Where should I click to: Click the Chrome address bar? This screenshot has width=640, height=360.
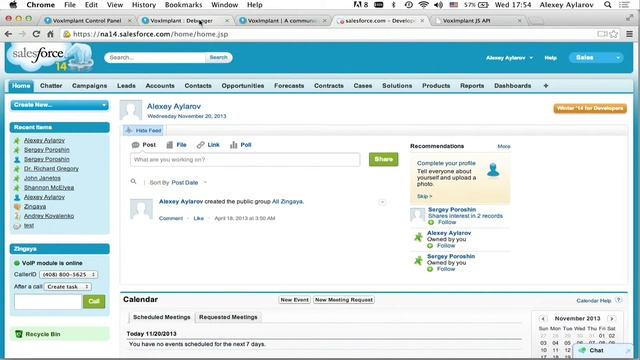[327, 34]
